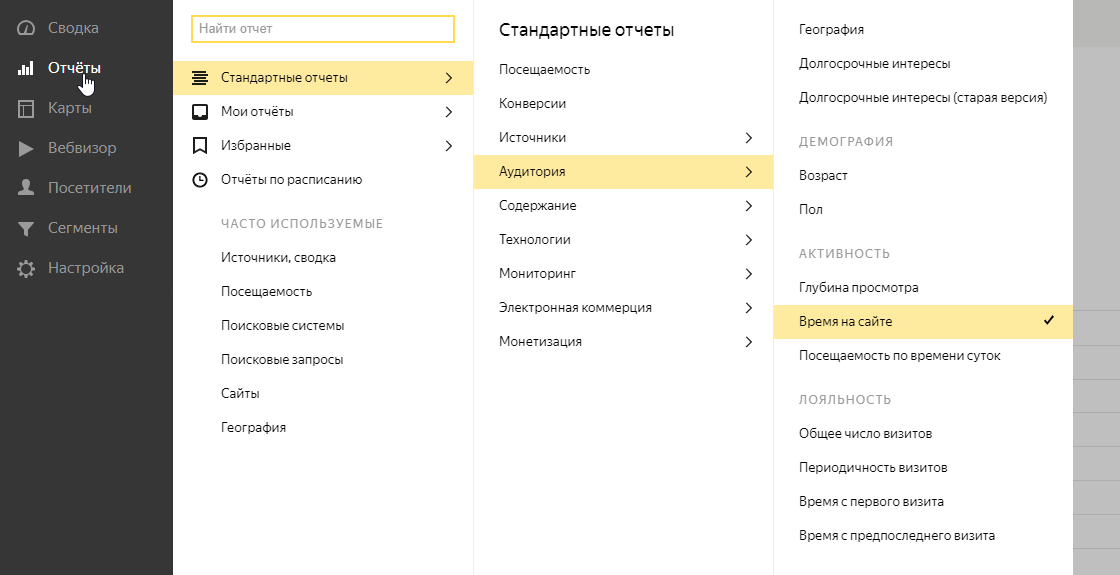1120x575 pixels.
Task: Open the Вебвизор play icon
Action: pos(26,149)
